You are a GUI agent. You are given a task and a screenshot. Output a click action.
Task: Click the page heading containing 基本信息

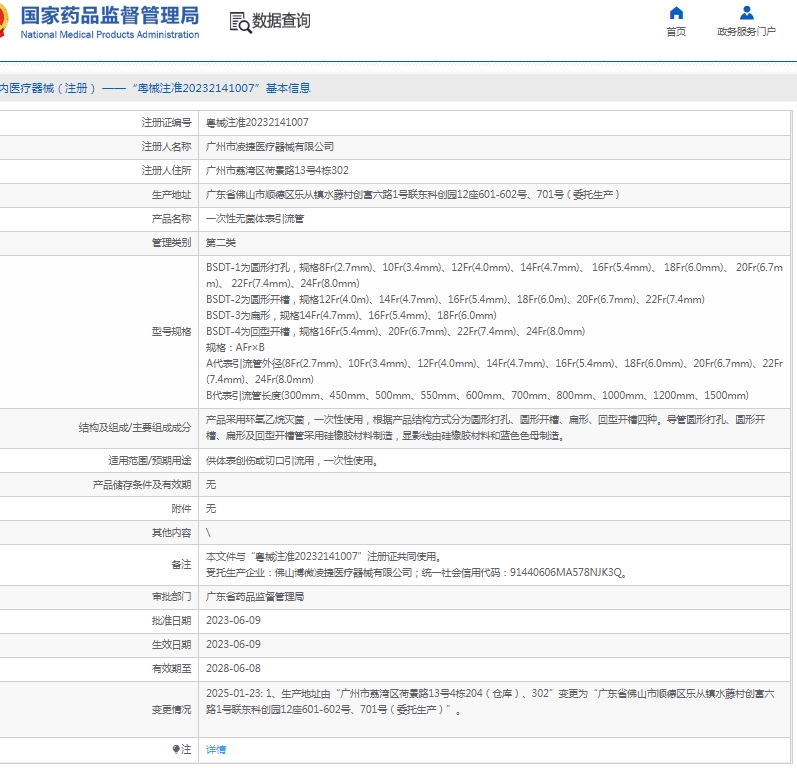(x=155, y=88)
